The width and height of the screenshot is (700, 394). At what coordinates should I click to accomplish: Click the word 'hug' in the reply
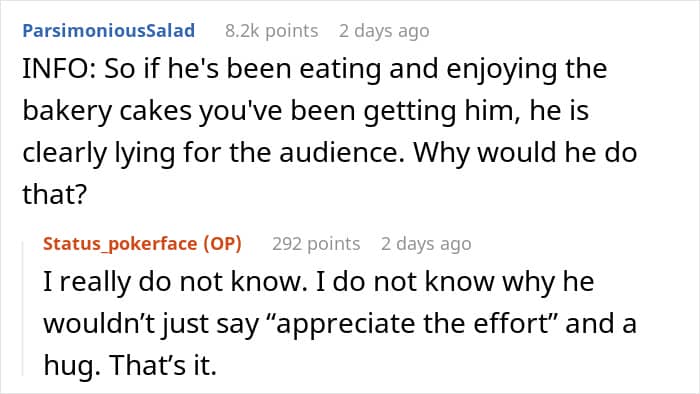pyautogui.click(x=68, y=365)
